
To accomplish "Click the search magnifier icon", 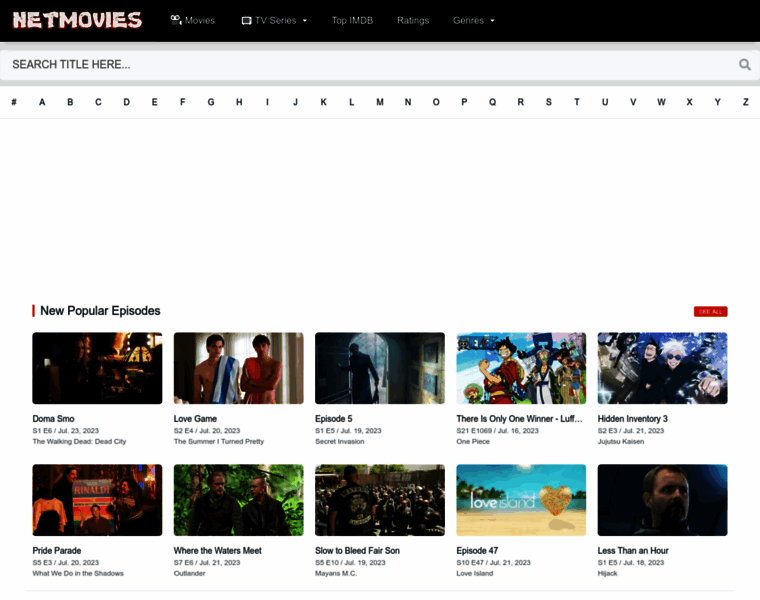I will pos(744,64).
